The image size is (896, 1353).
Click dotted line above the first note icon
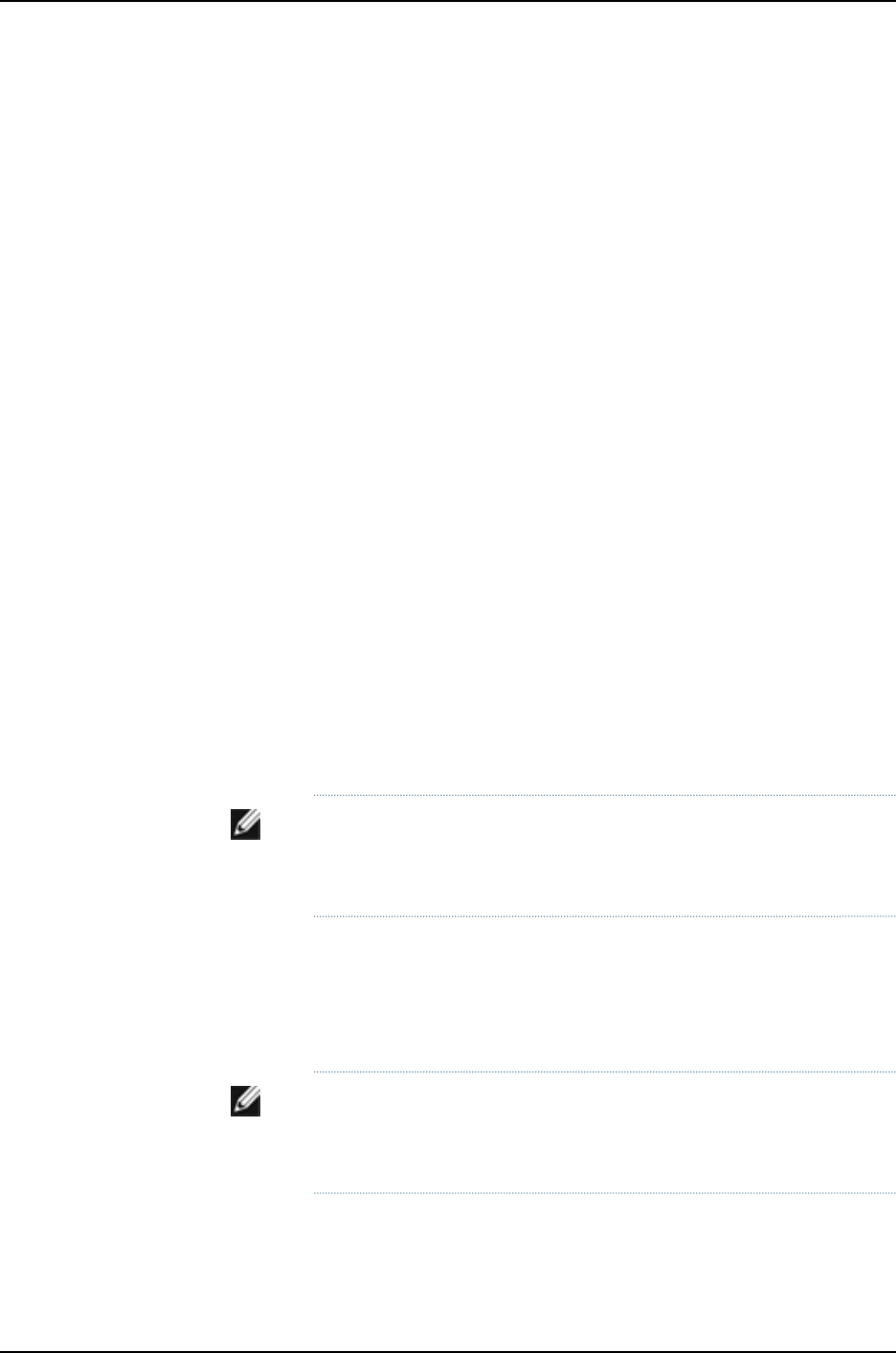coord(605,795)
